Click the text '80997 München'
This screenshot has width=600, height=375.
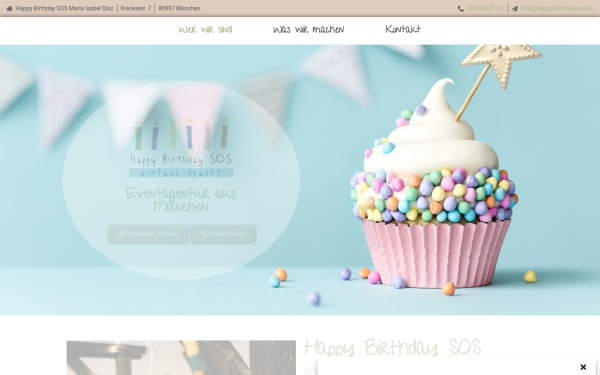(x=179, y=8)
